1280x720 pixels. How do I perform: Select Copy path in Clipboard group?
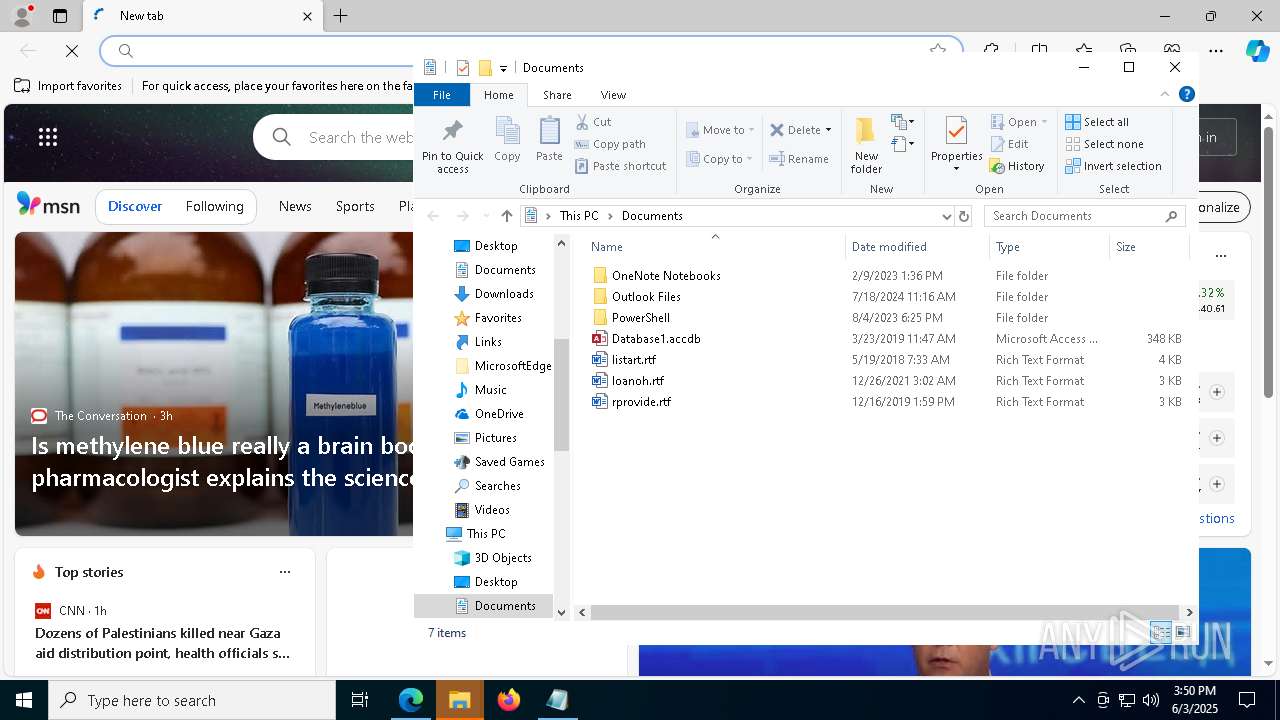(x=610, y=144)
